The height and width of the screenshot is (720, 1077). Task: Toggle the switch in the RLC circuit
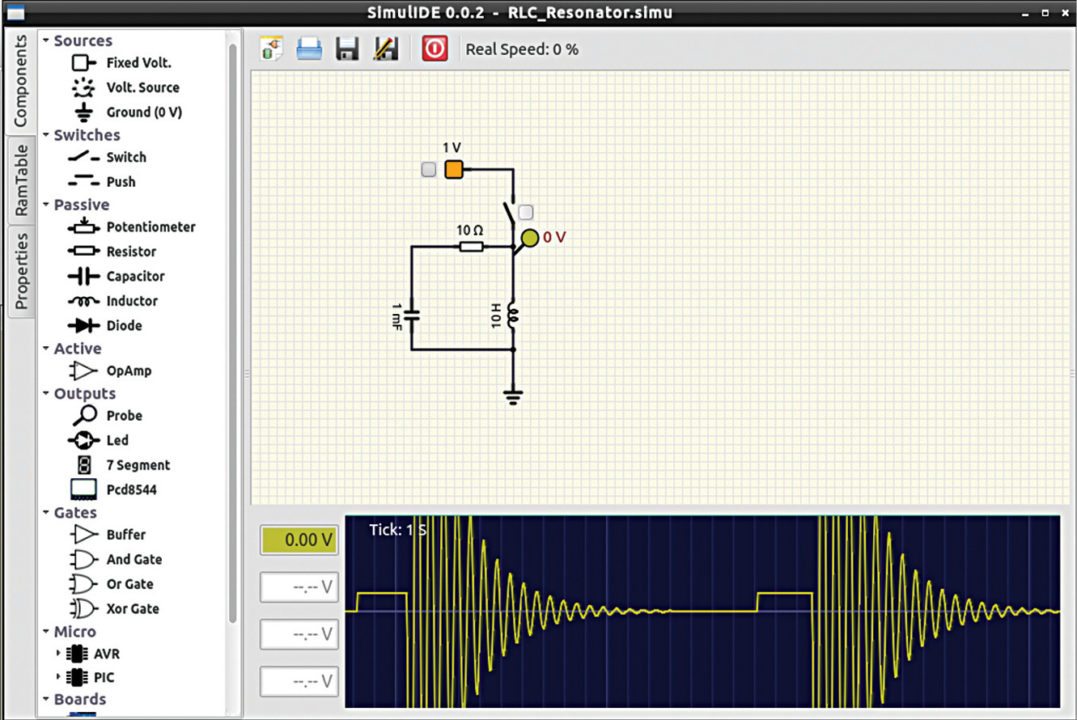(x=524, y=211)
